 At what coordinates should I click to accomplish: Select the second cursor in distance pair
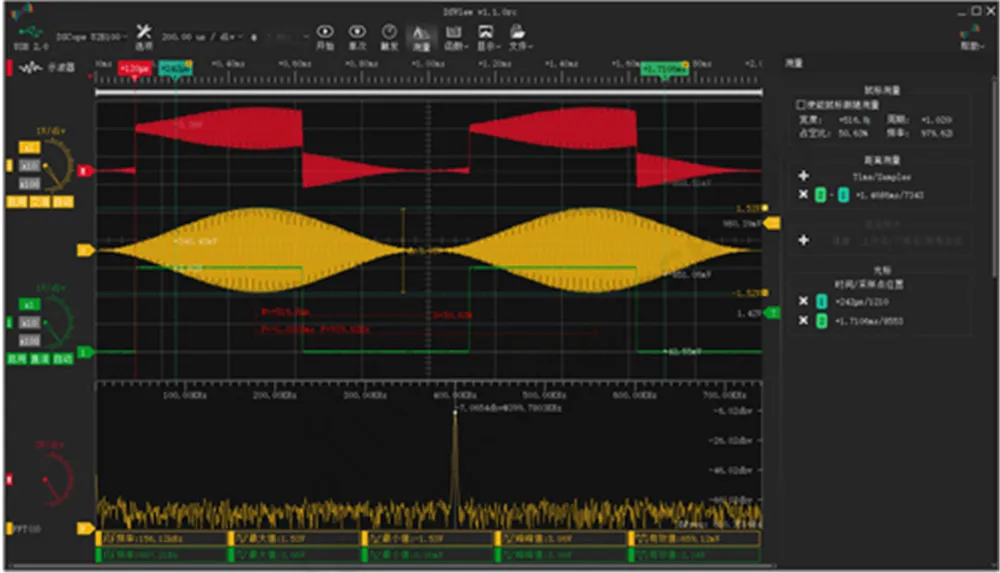point(843,195)
